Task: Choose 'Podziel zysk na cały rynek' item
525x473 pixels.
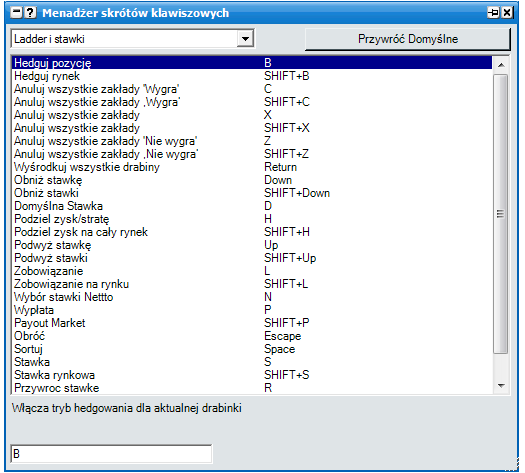Action: [x=252, y=232]
